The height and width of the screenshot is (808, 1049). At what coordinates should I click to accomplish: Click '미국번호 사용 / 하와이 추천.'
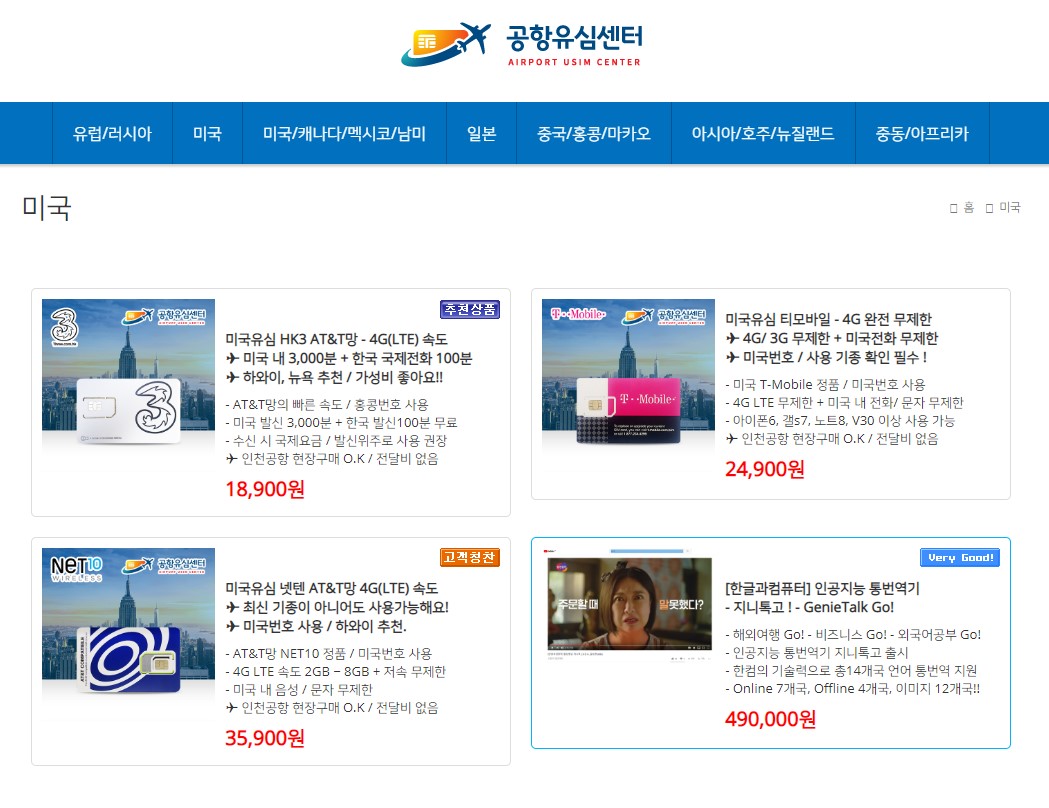(x=324, y=626)
